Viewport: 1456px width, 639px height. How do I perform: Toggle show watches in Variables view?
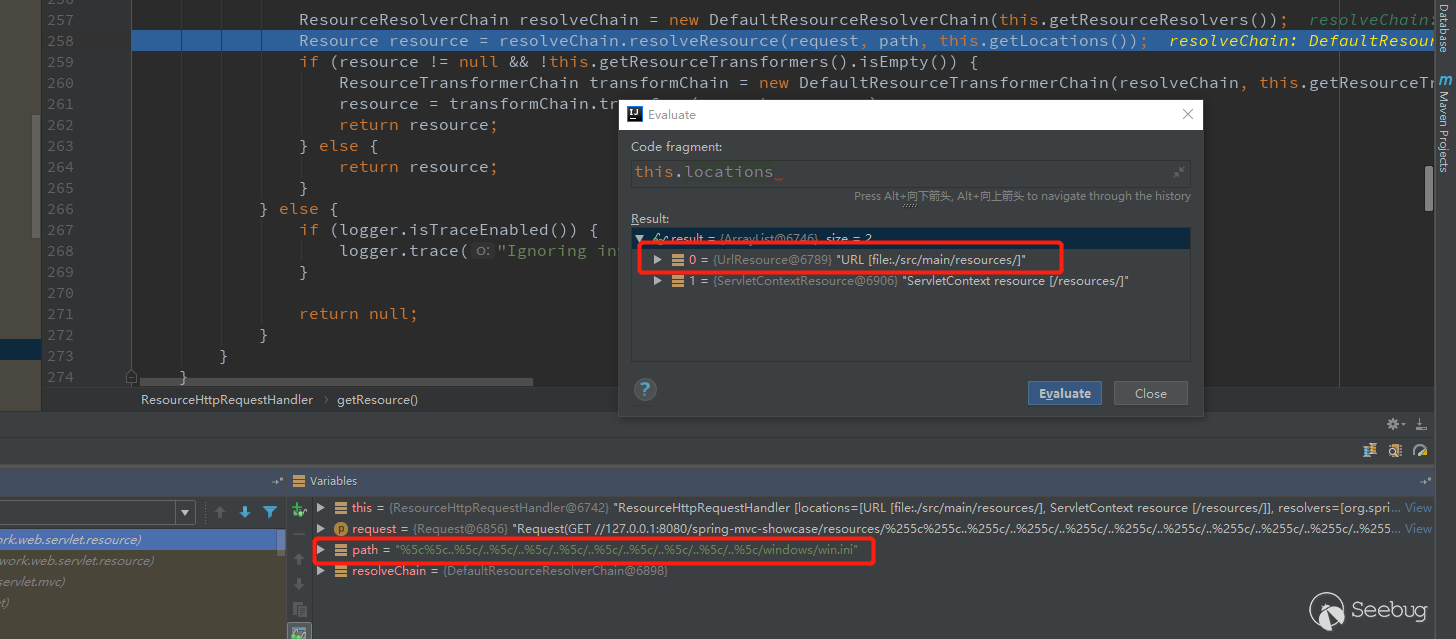point(299,632)
